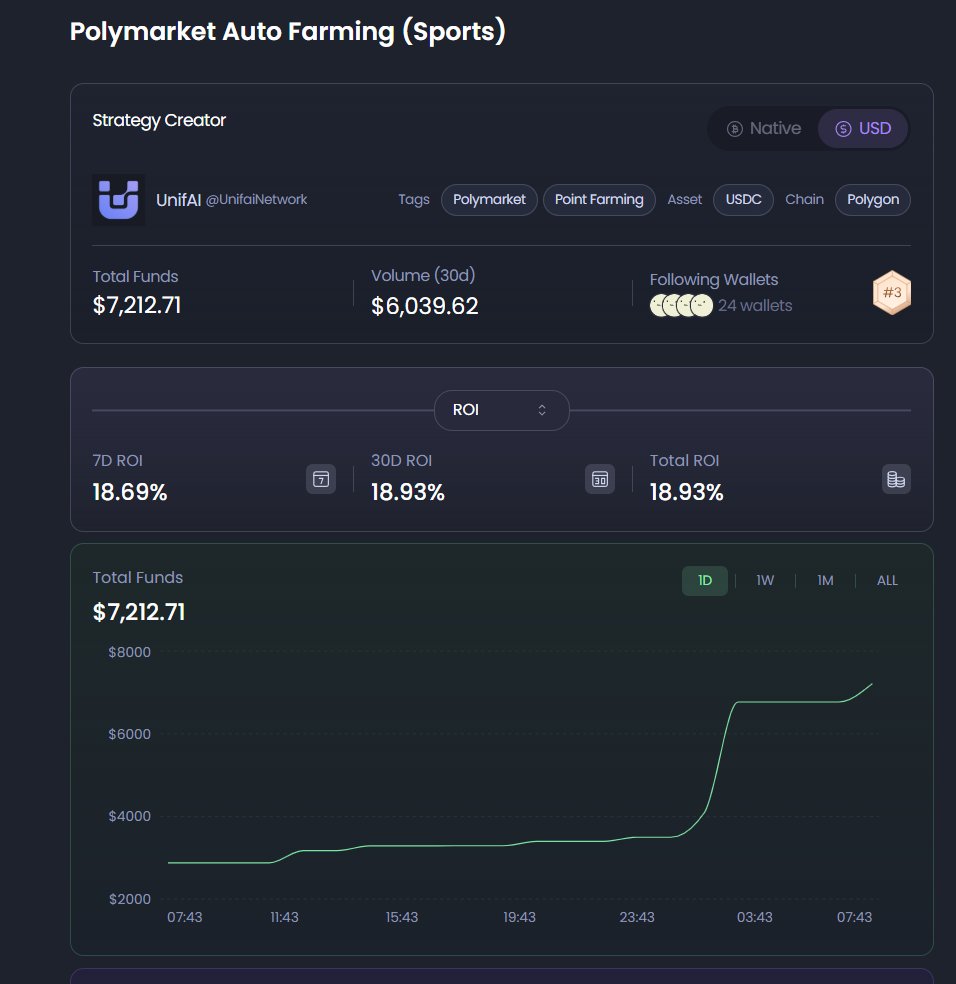Click the $7,212.71 Total Funds value in creator card
956x984 pixels.
tap(137, 306)
